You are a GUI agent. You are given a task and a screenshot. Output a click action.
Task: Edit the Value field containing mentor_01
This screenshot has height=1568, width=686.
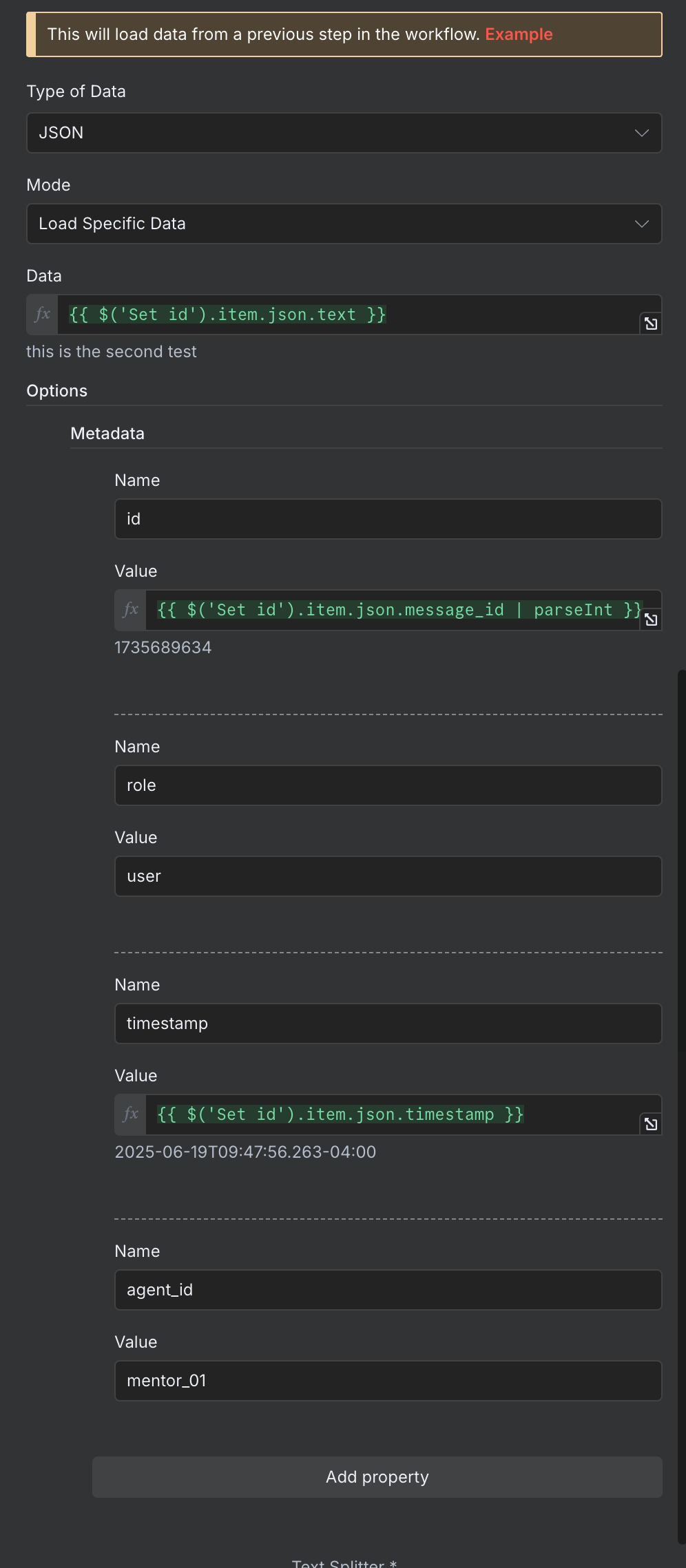click(x=388, y=1381)
